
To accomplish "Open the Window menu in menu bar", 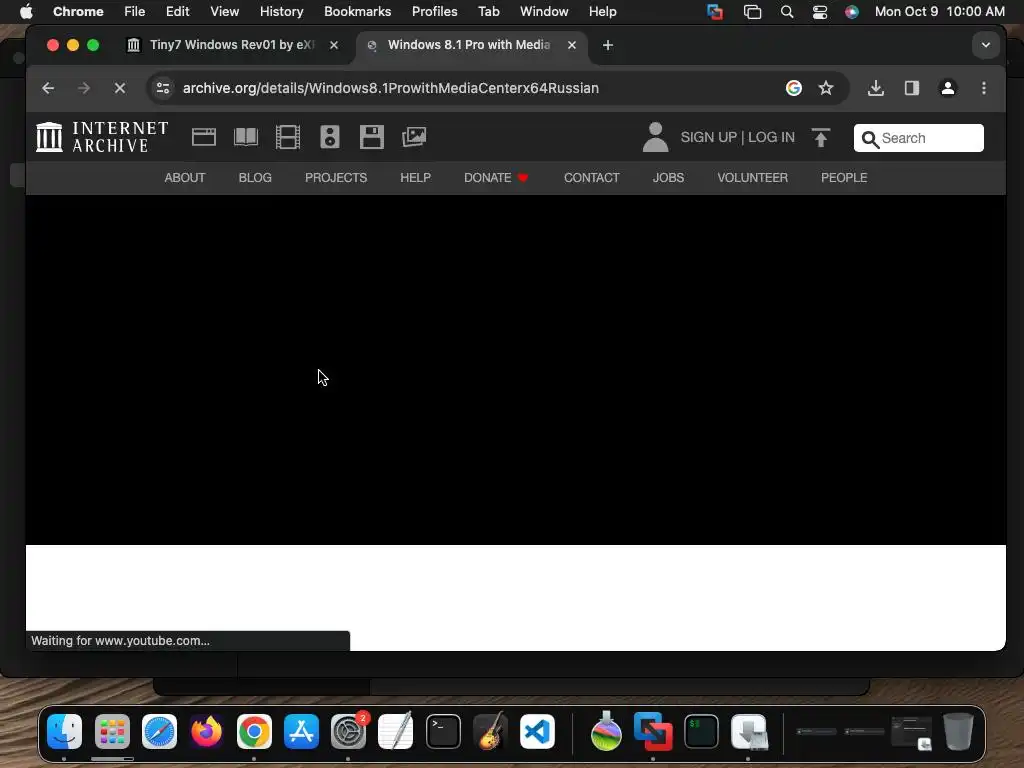I will 544,11.
